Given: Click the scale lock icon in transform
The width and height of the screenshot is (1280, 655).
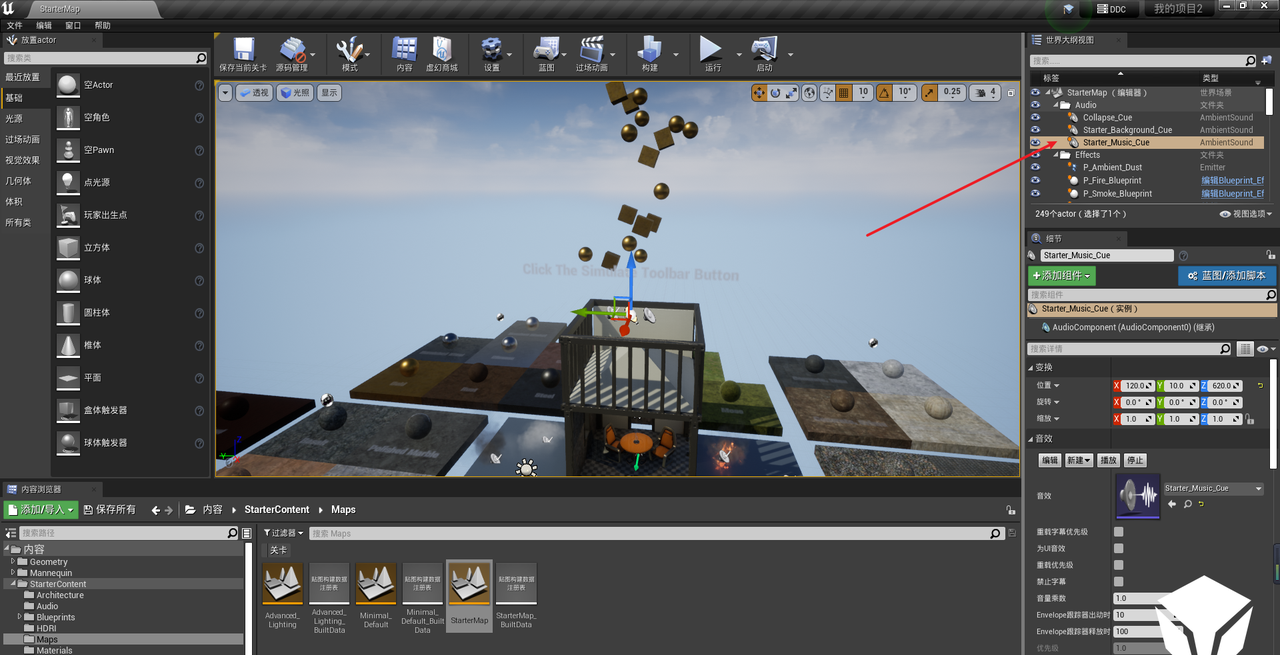Looking at the screenshot, I should (1250, 420).
